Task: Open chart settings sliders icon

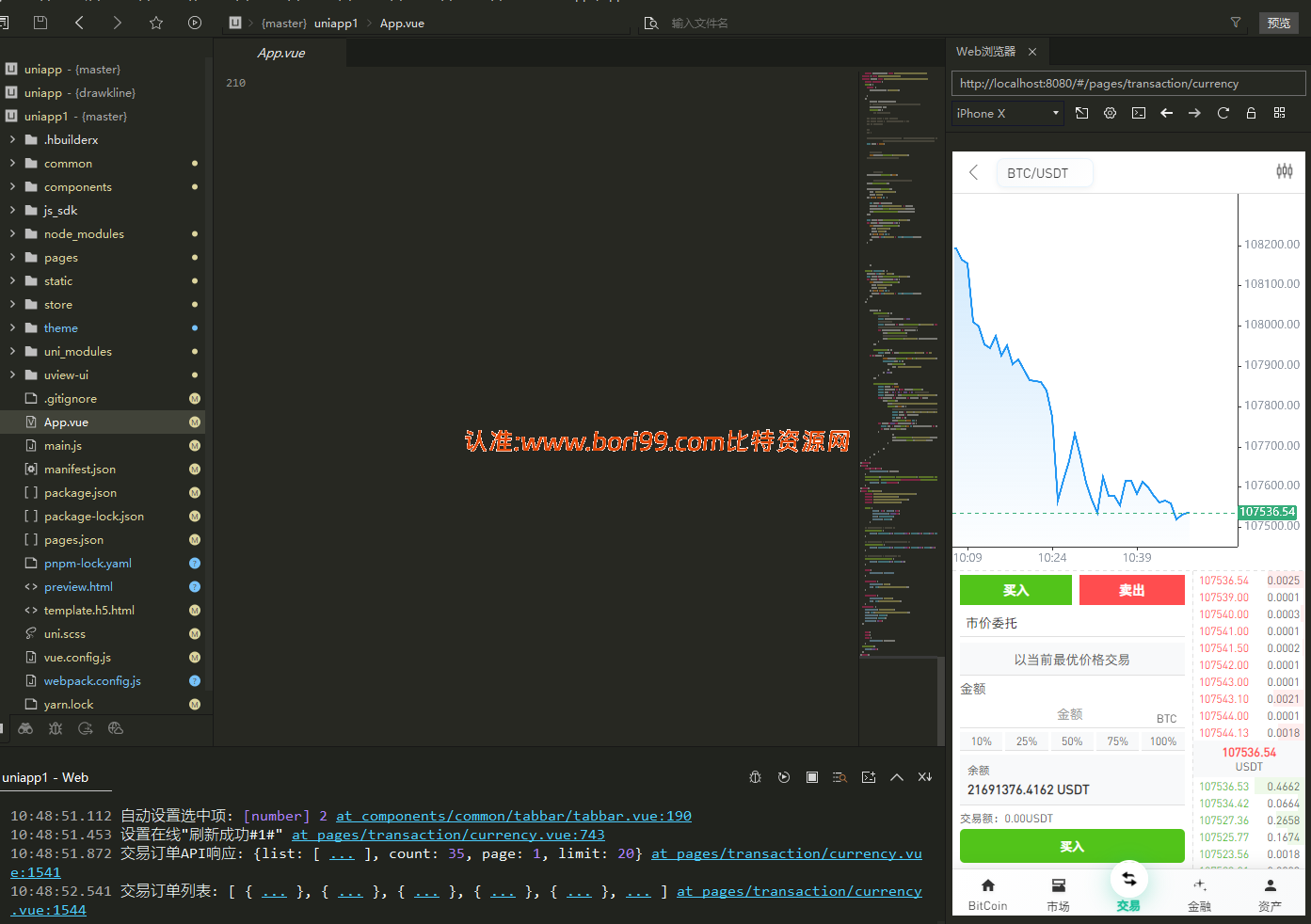Action: tap(1285, 171)
